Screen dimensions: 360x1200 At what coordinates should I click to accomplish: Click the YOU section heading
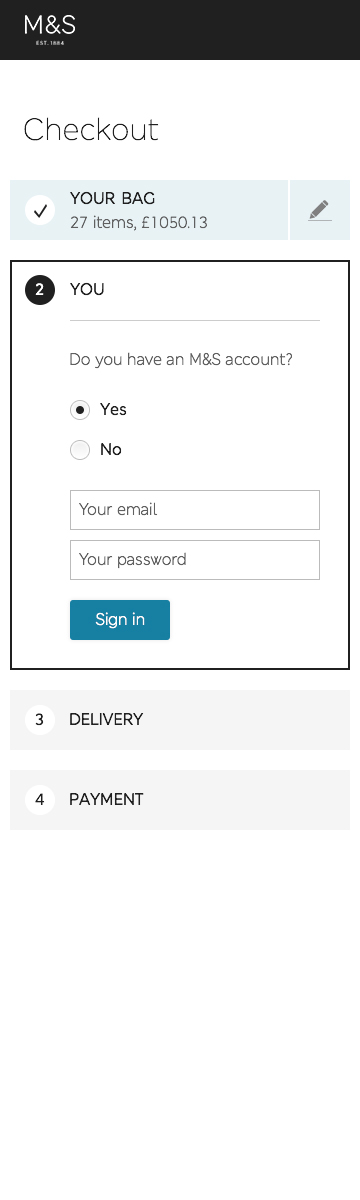click(x=87, y=290)
